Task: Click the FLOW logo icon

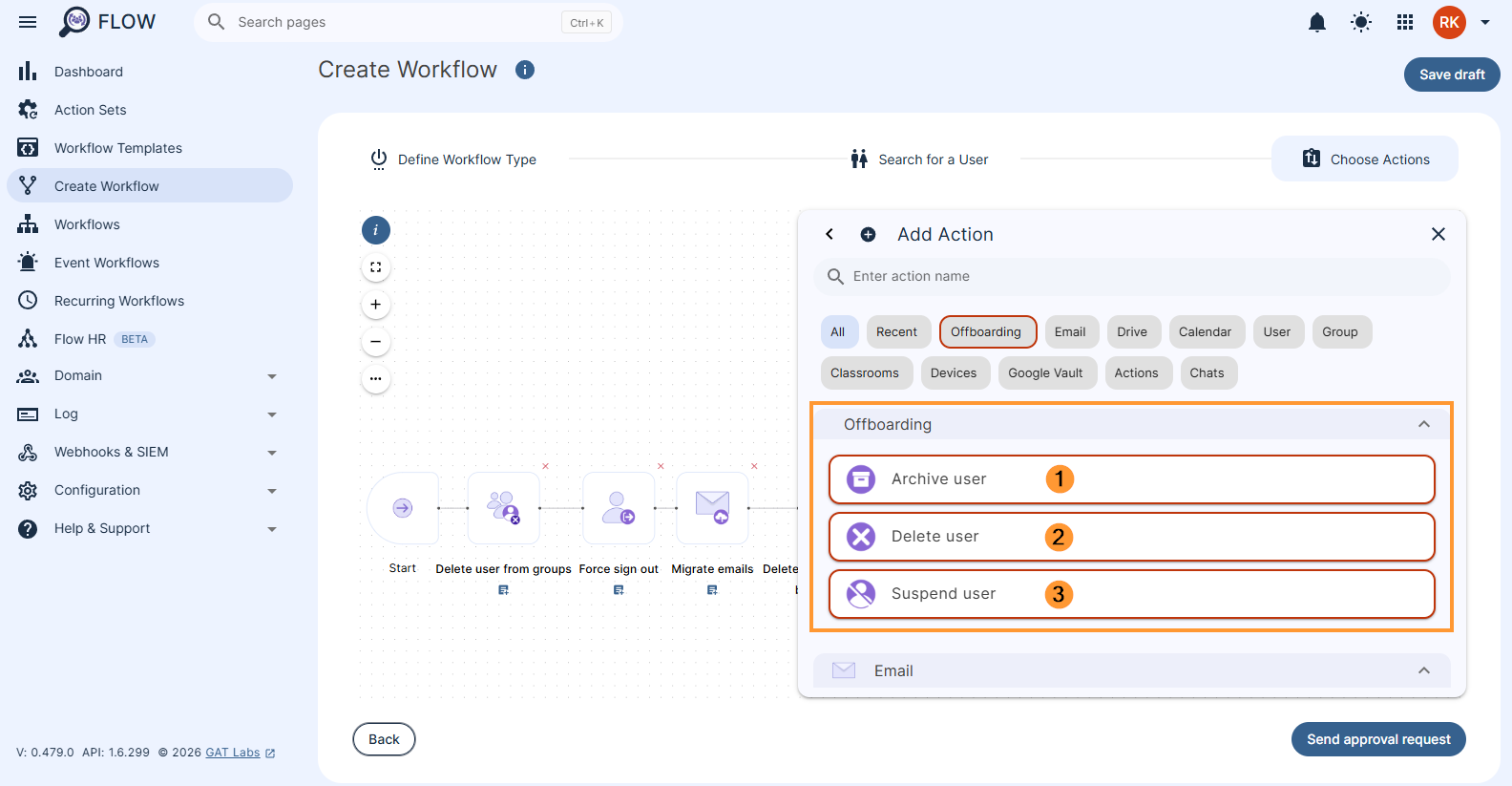Action: 74,21
